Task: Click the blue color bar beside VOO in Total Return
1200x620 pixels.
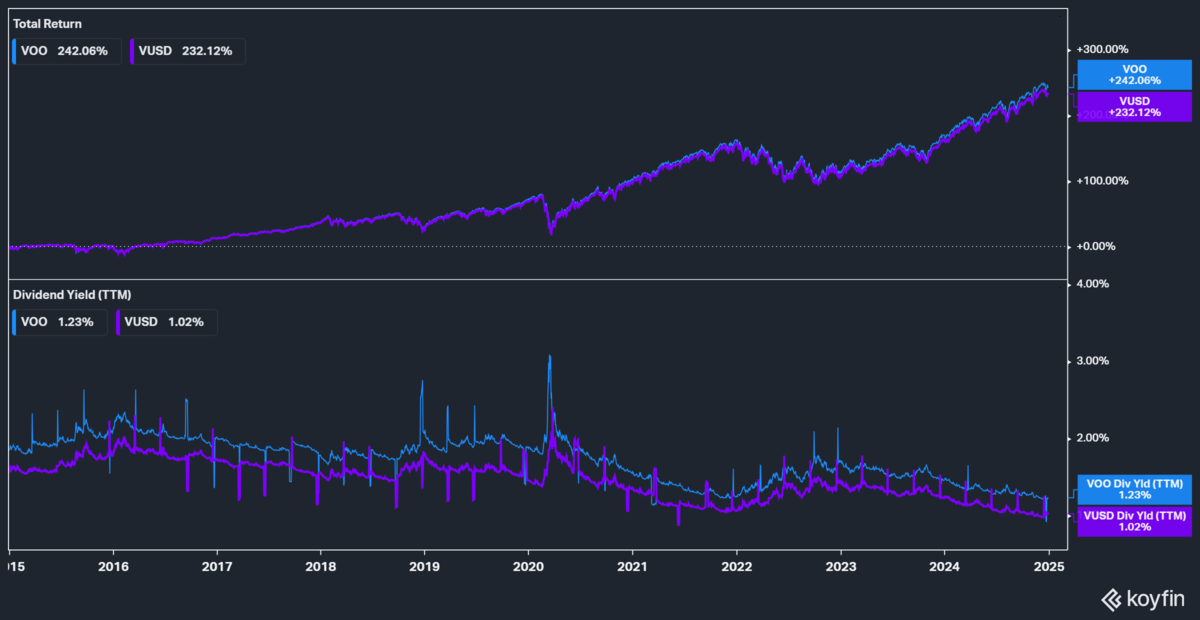Action: pos(12,51)
